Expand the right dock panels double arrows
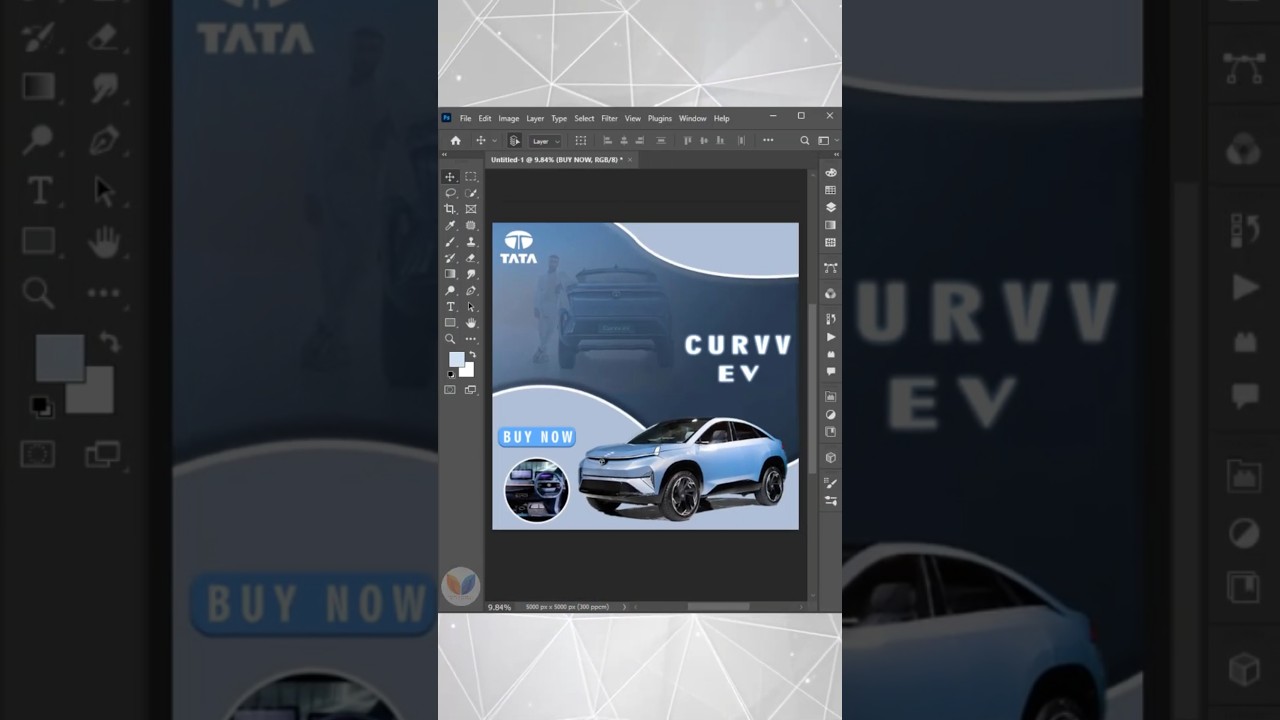 tap(837, 155)
